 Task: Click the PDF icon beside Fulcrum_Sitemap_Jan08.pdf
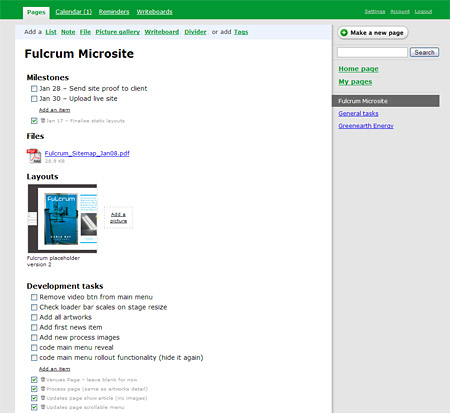[x=34, y=156]
